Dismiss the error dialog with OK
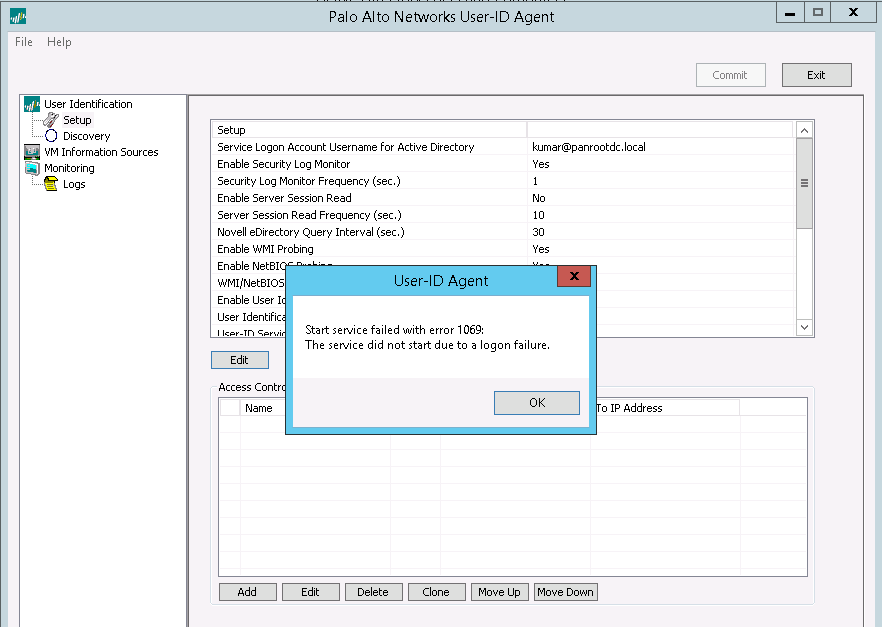 tap(536, 402)
